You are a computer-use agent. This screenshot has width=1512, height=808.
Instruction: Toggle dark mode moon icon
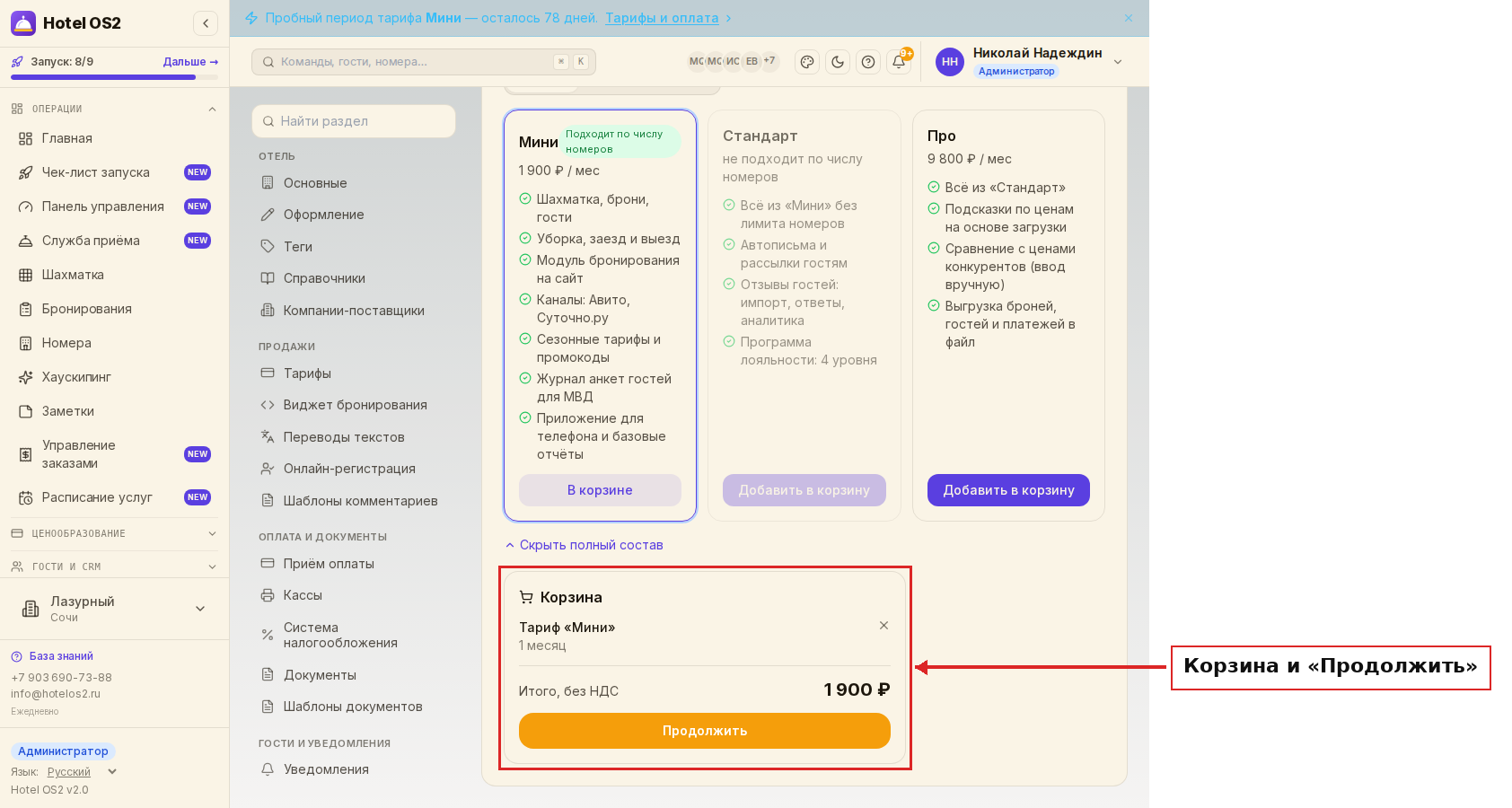838,62
